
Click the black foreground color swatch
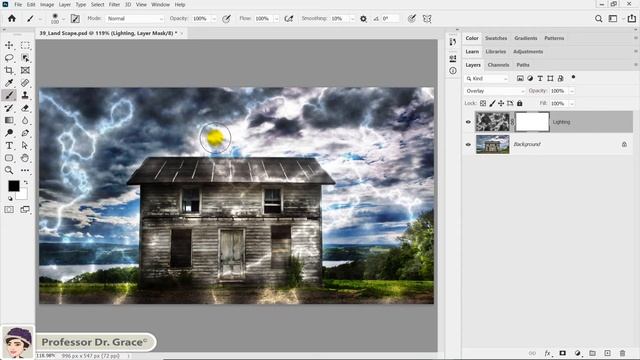tap(13, 186)
